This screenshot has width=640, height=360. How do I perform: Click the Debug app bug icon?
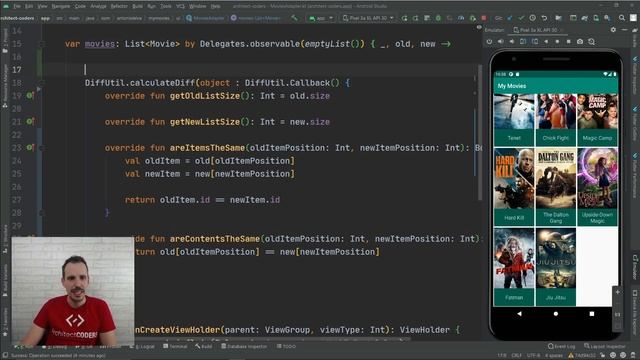438,18
